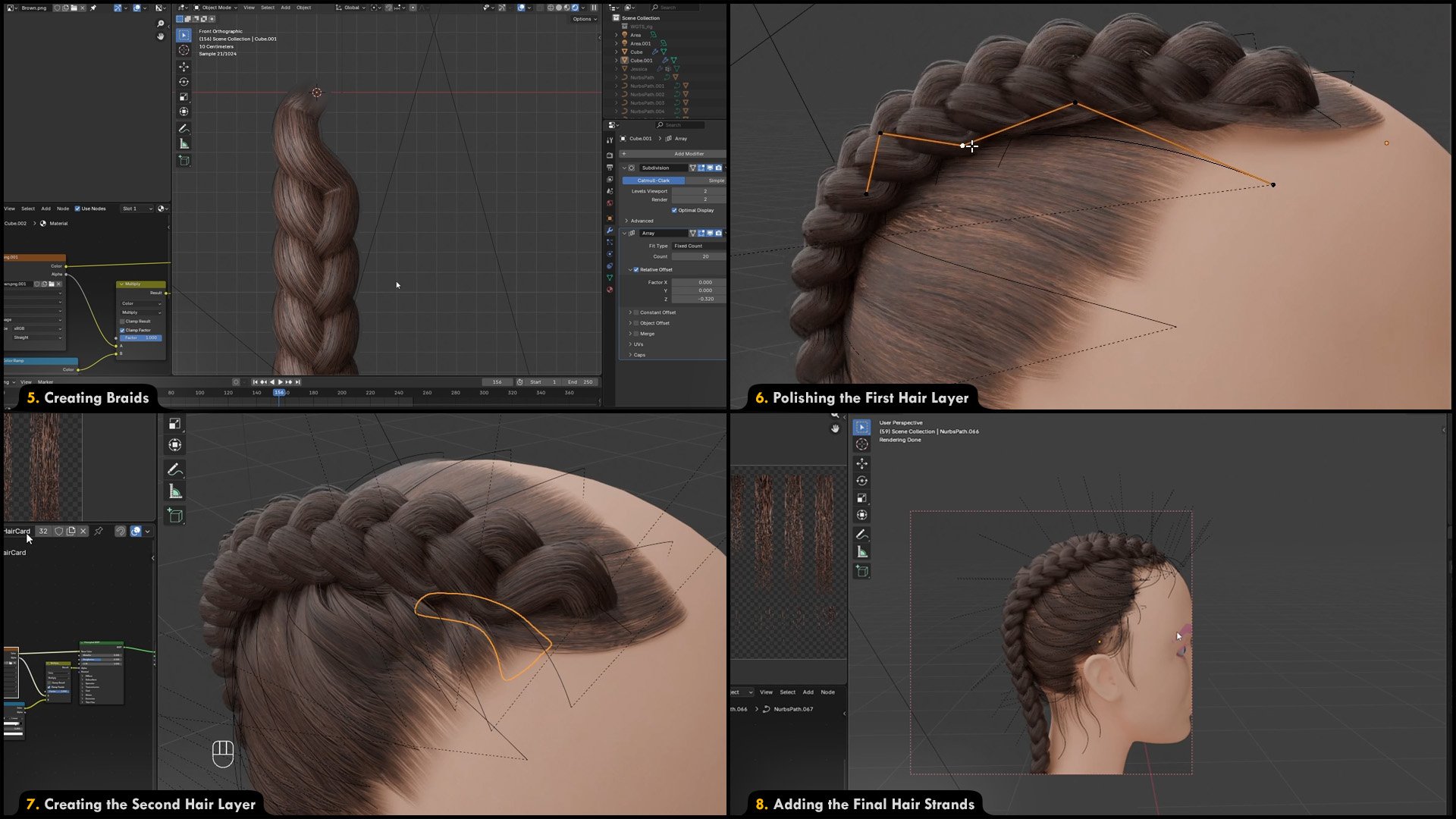This screenshot has width=1456, height=819.
Task: Toggle the Use Nodes checkbox
Action: click(x=77, y=209)
